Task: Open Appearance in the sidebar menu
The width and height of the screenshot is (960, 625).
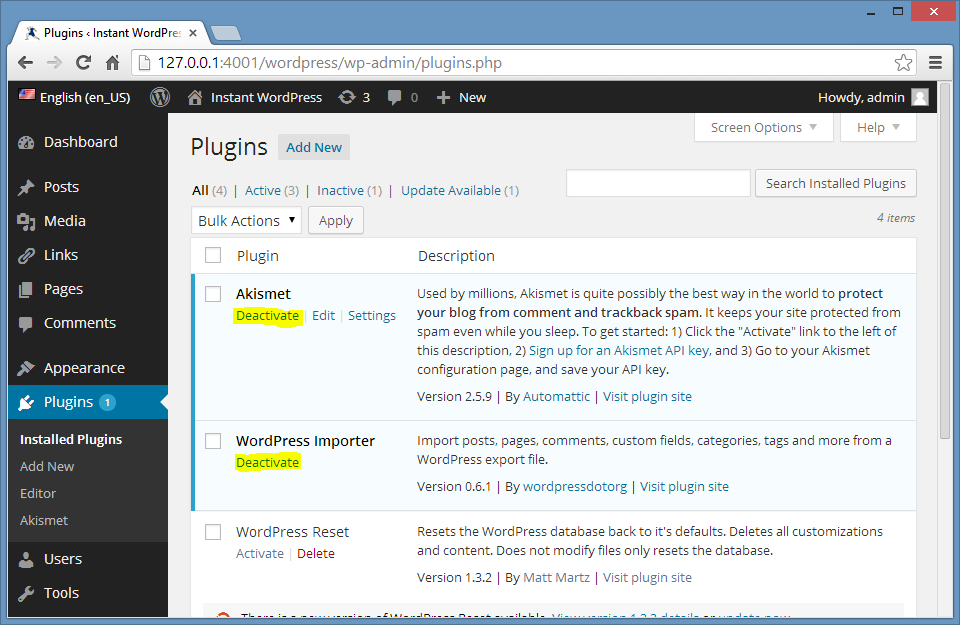Action: 84,368
